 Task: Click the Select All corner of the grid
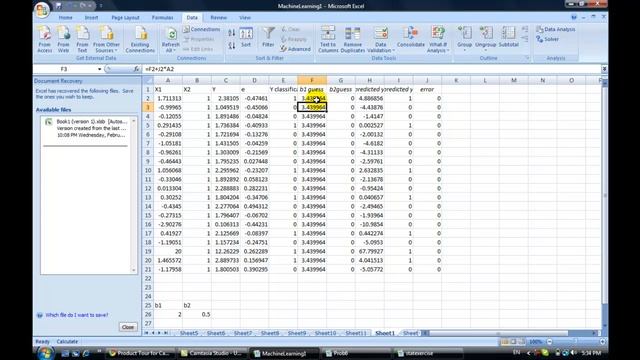click(x=147, y=80)
